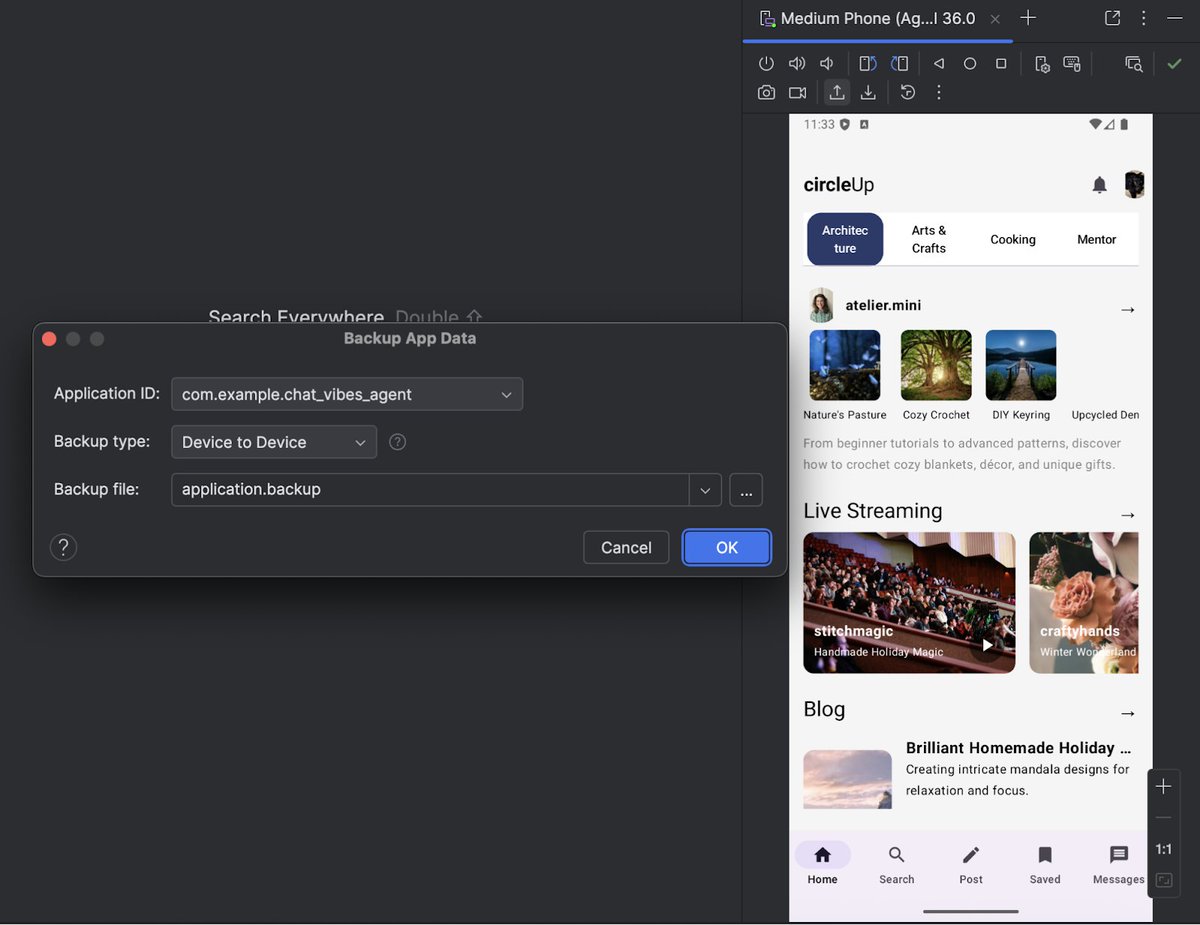This screenshot has height=925, width=1200.
Task: Open recent apps with the square button
Action: 1001,63
